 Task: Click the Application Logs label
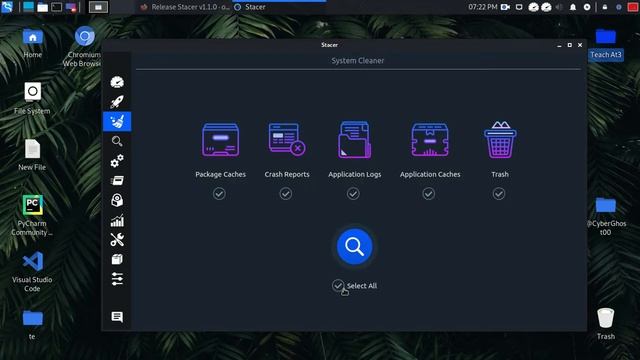(355, 174)
